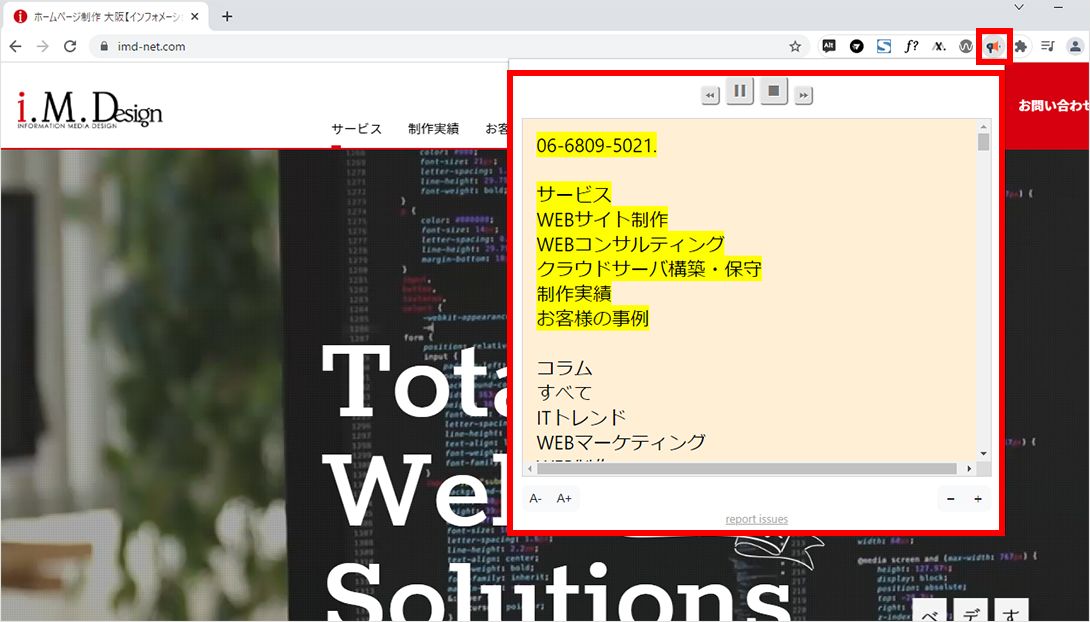1090x622 pixels.
Task: Click the クラウドサーバ構築・保守 line
Action: (649, 269)
